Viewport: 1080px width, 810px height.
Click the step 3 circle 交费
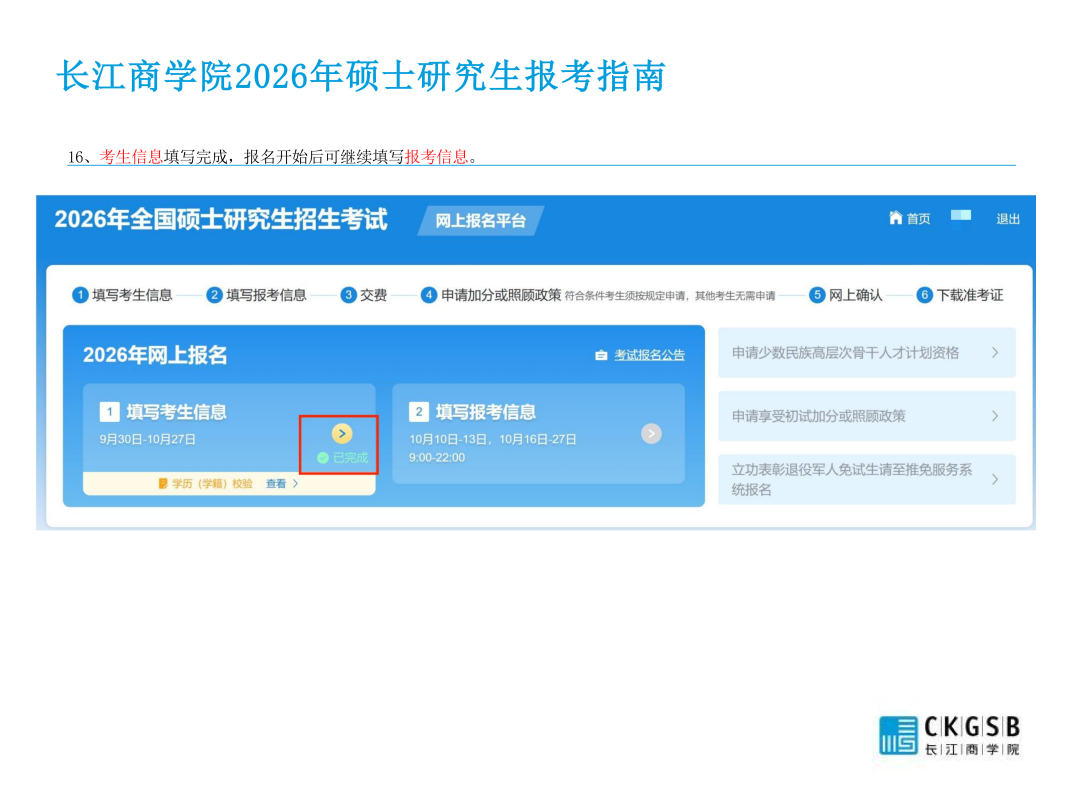348,295
